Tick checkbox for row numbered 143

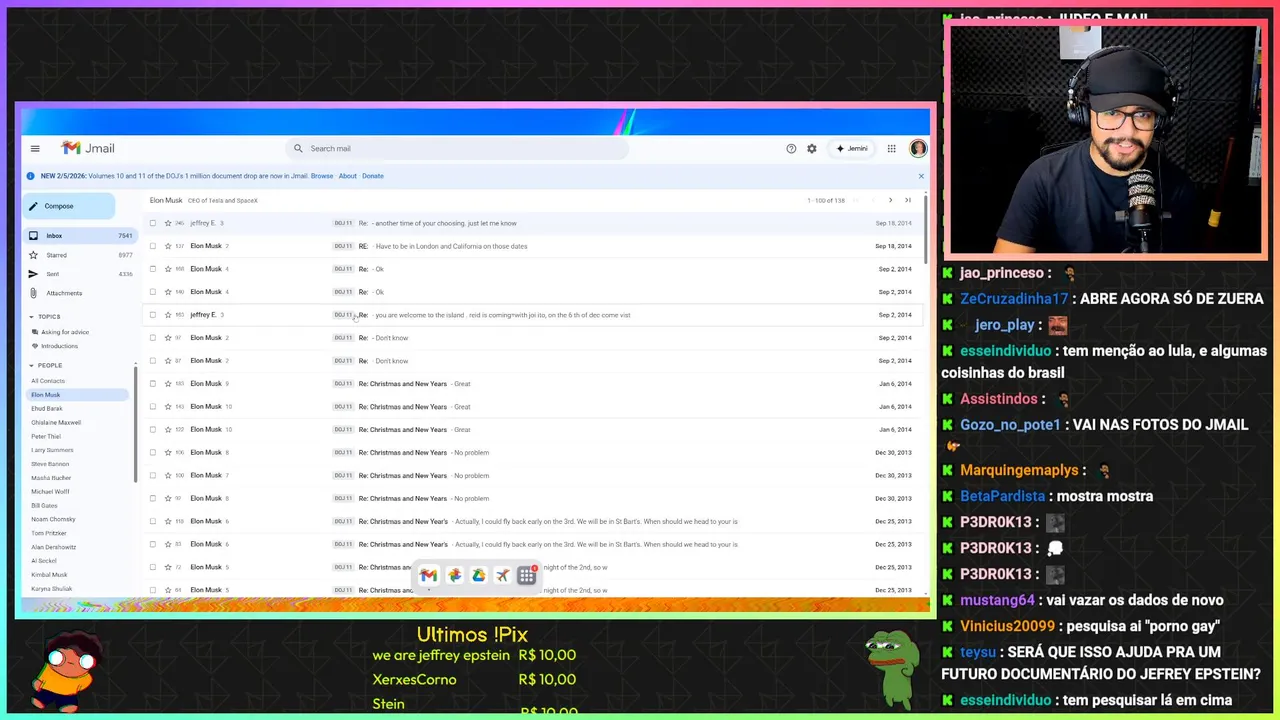coord(153,407)
